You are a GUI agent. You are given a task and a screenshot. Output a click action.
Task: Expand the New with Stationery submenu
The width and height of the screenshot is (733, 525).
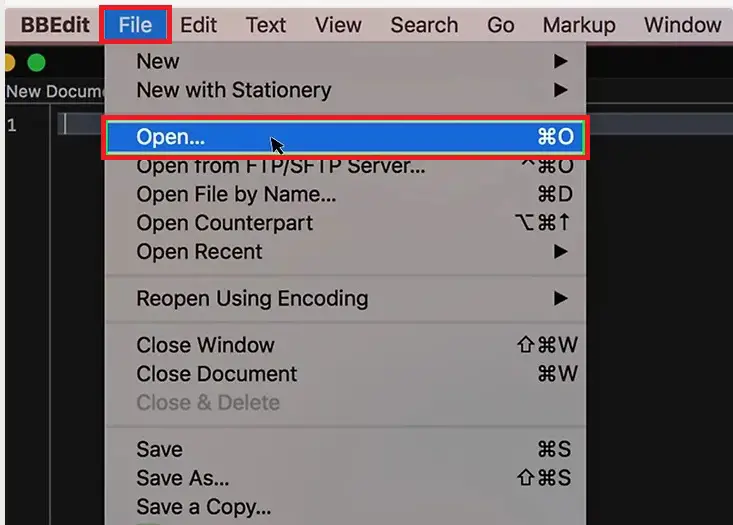point(561,90)
